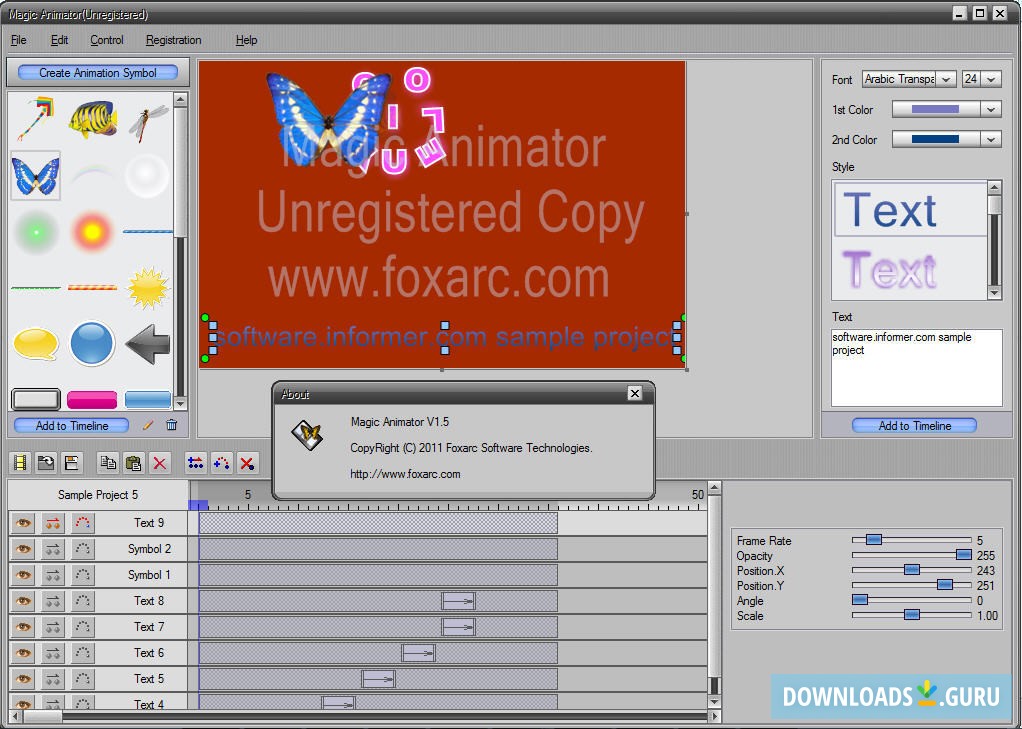Toggle visibility eye for Text 9 layer
The image size is (1022, 729).
23,522
